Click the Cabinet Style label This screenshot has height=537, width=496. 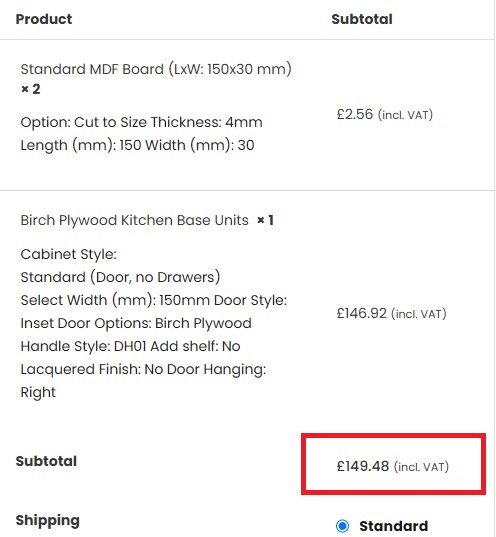point(69,254)
